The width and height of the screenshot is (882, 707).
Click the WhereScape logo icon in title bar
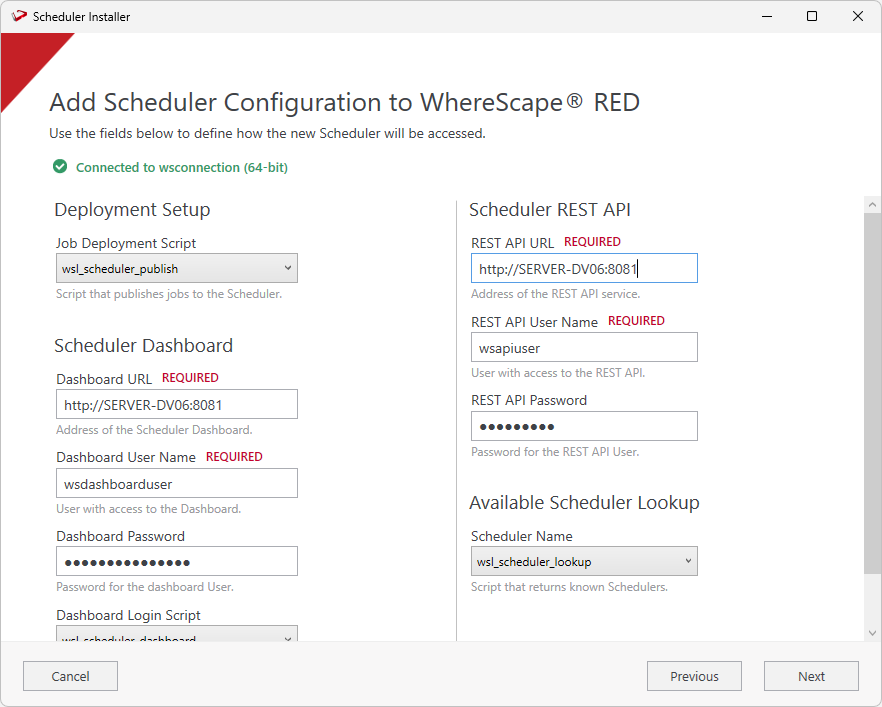coord(19,16)
